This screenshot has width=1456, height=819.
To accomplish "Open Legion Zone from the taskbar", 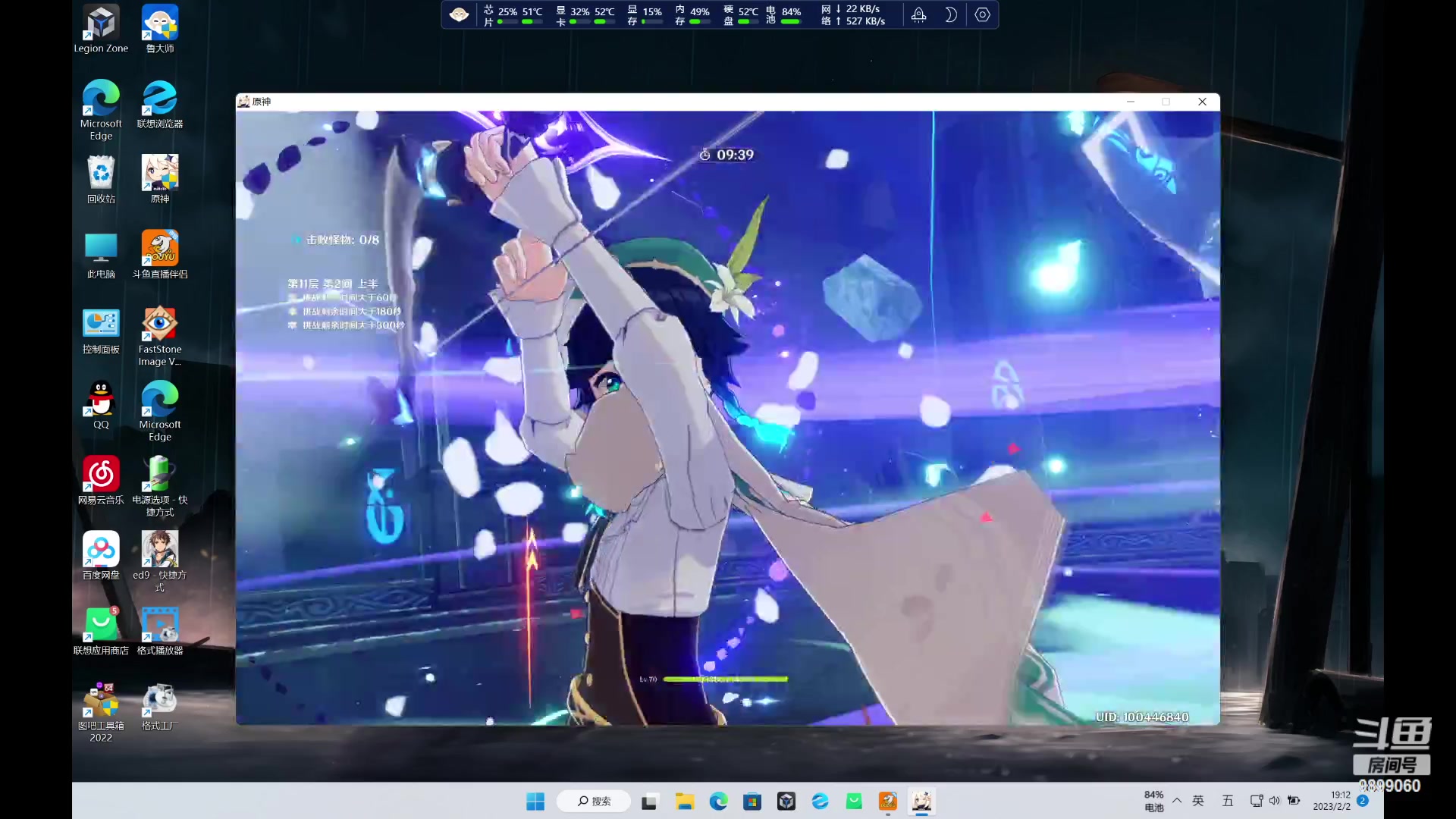I will point(786,802).
